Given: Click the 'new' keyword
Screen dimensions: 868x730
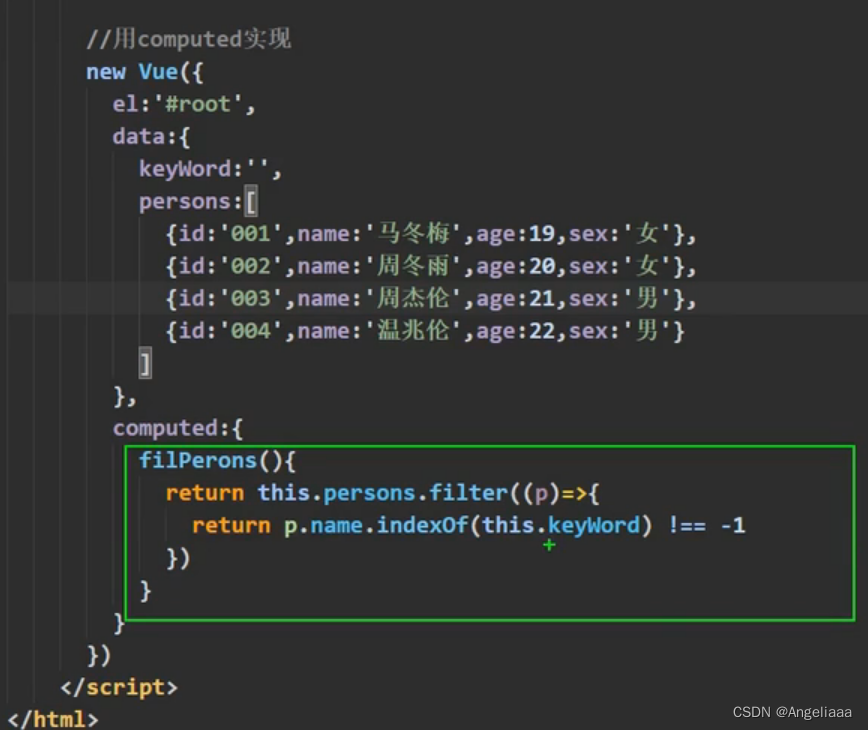Looking at the screenshot, I should coord(106,72).
